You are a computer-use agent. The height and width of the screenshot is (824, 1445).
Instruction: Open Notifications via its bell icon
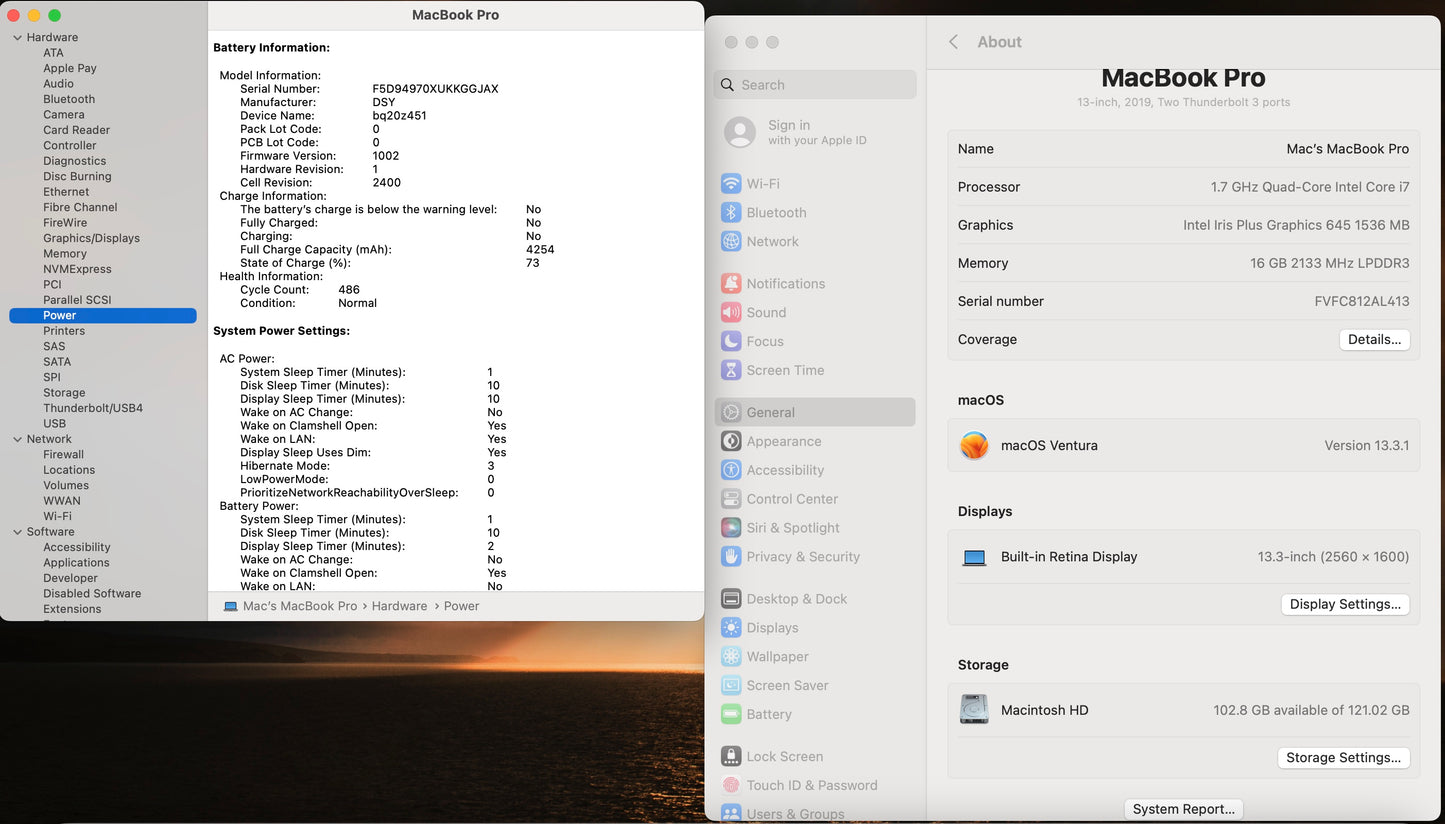click(731, 284)
